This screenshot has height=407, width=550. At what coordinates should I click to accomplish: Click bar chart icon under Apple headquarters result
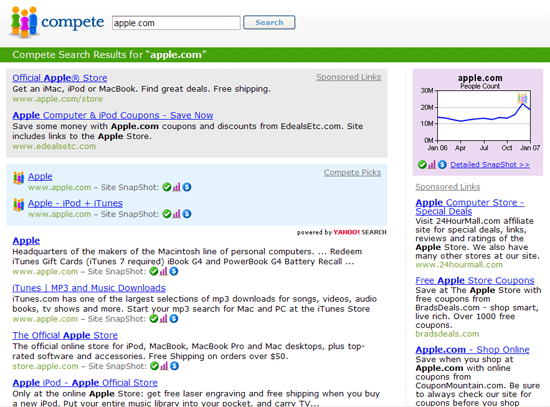click(x=163, y=271)
